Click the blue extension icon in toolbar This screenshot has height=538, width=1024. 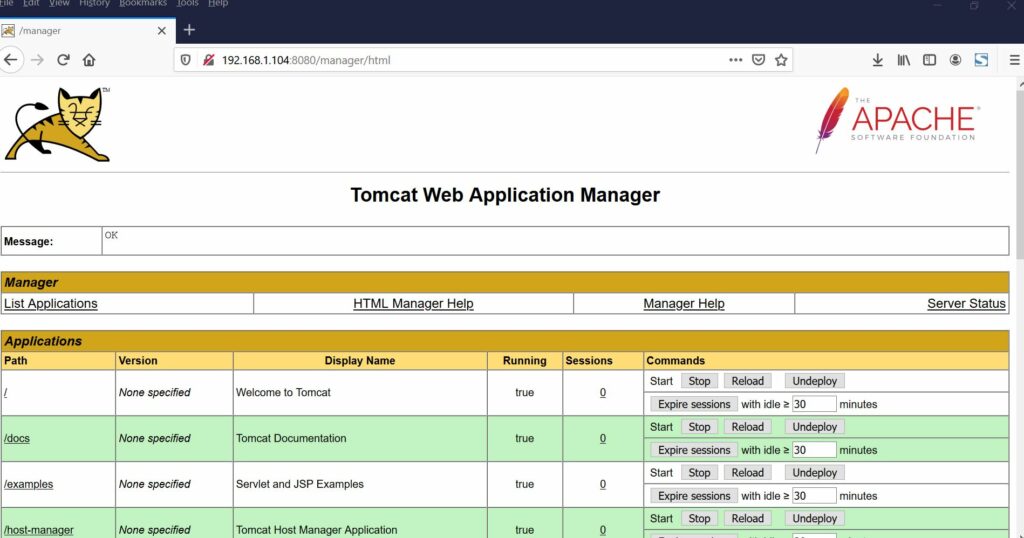[981, 60]
